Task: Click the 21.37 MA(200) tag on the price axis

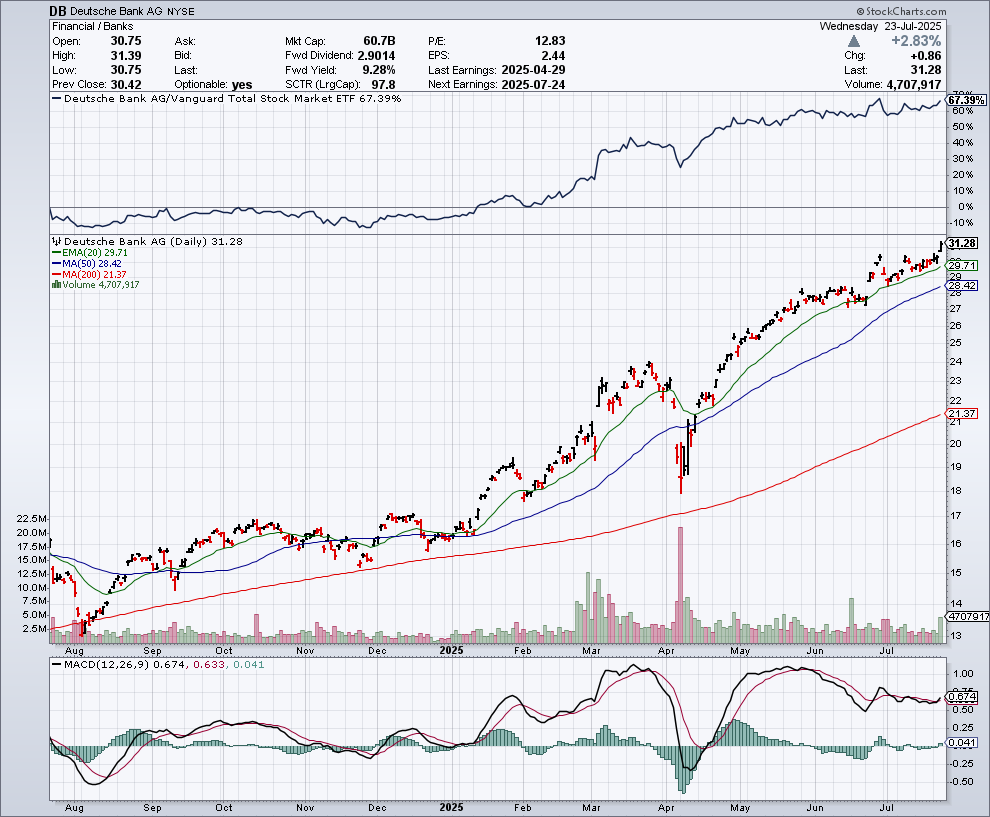Action: [963, 414]
